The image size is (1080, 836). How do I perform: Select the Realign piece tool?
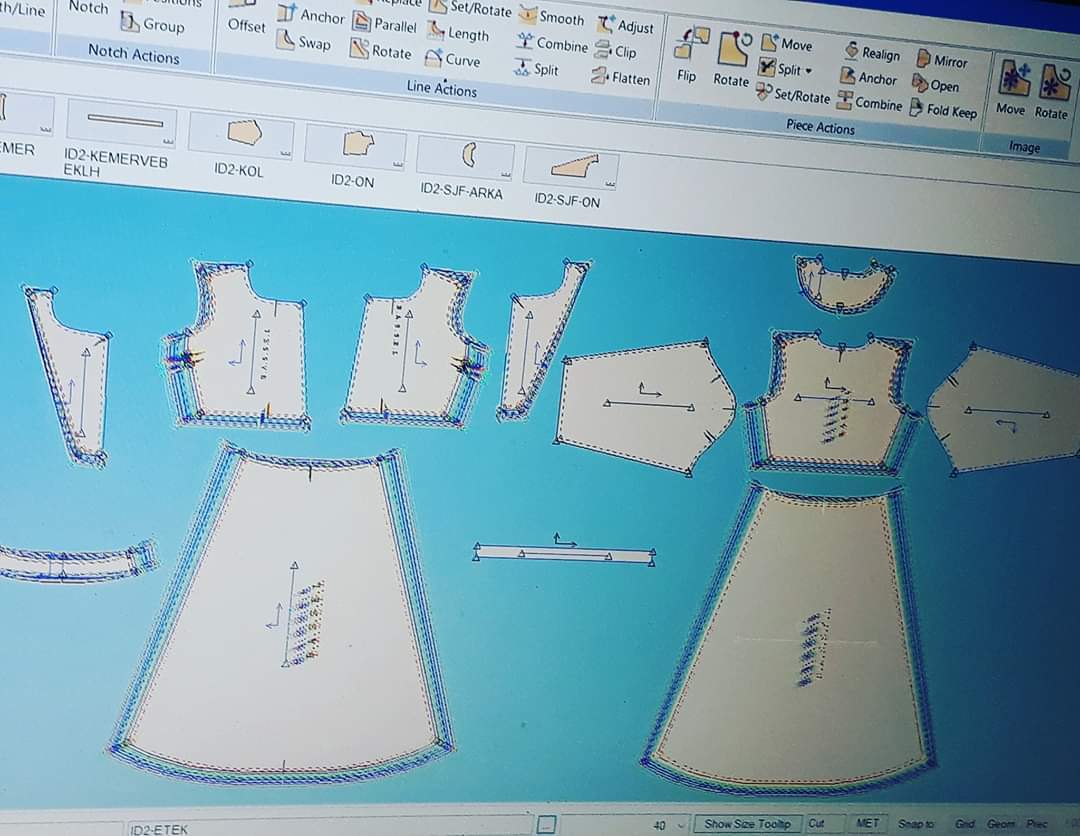(x=872, y=53)
